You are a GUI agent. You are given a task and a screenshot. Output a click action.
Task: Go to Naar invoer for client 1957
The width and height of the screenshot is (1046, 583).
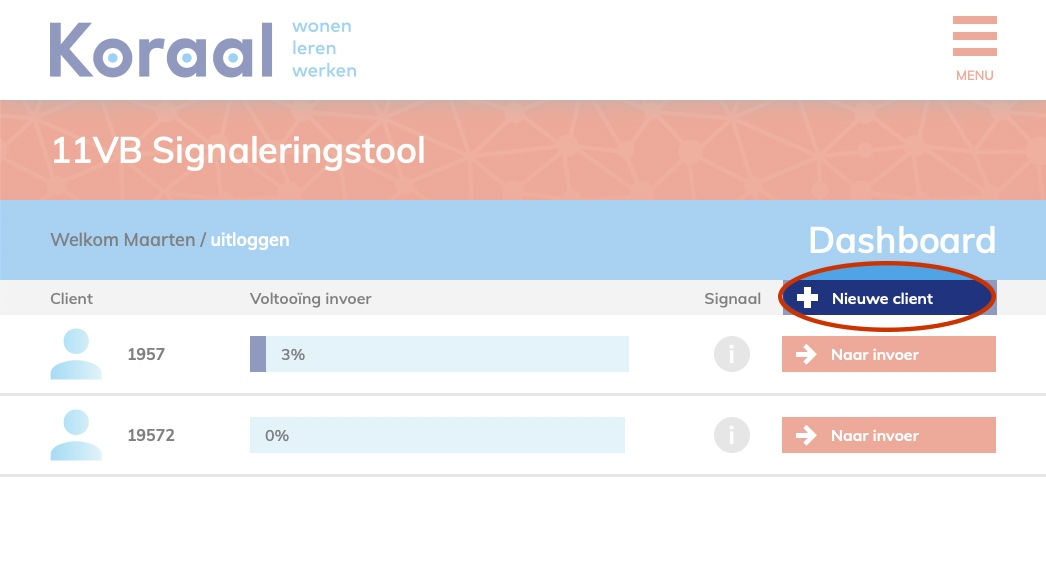(x=888, y=354)
